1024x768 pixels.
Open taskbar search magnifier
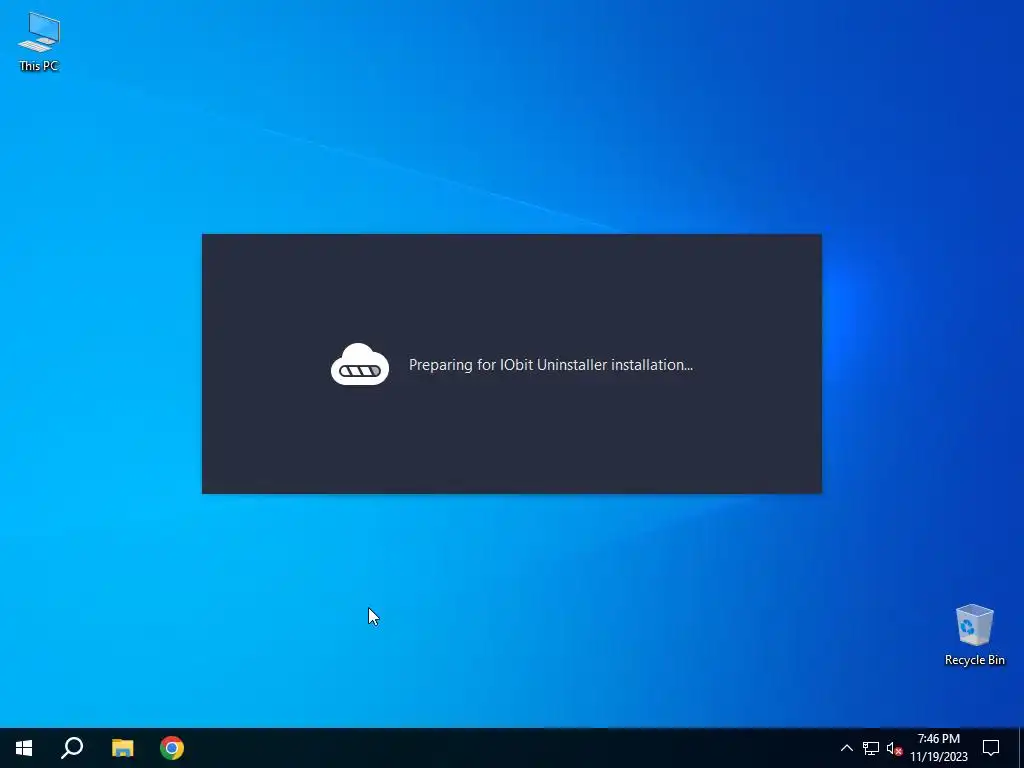(x=72, y=748)
